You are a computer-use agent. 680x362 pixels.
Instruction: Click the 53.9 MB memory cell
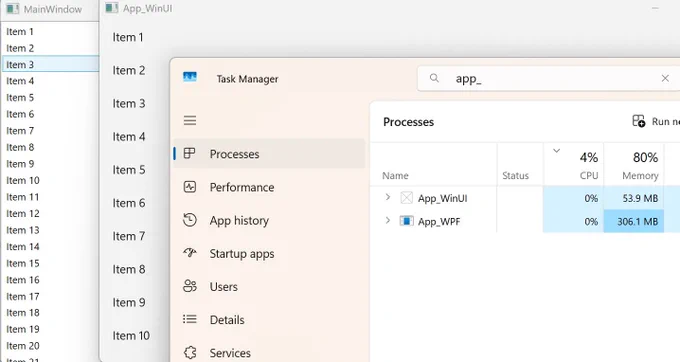coord(634,198)
